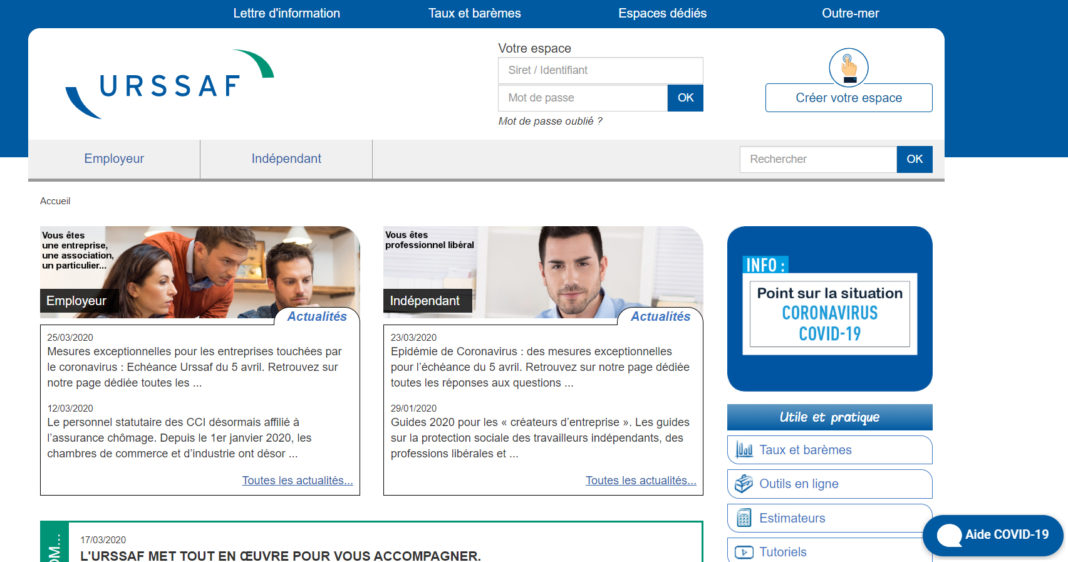Click OK button next to Rechercher
Viewport: 1068px width, 562px height.
click(914, 159)
